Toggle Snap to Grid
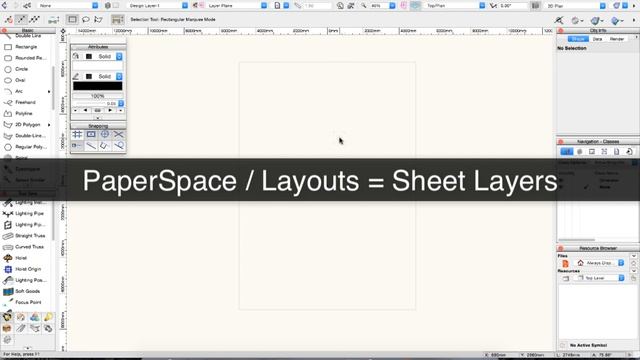Viewport: 640px width, 360px height. (x=77, y=134)
